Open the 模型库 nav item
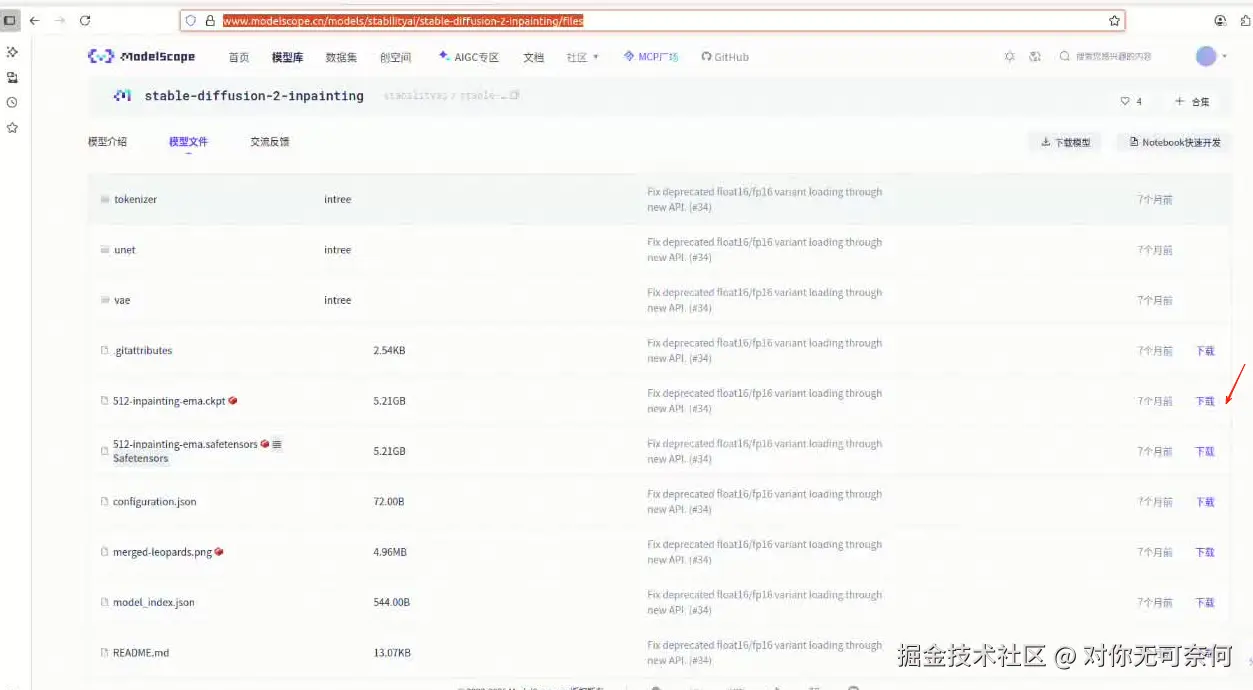 point(287,57)
